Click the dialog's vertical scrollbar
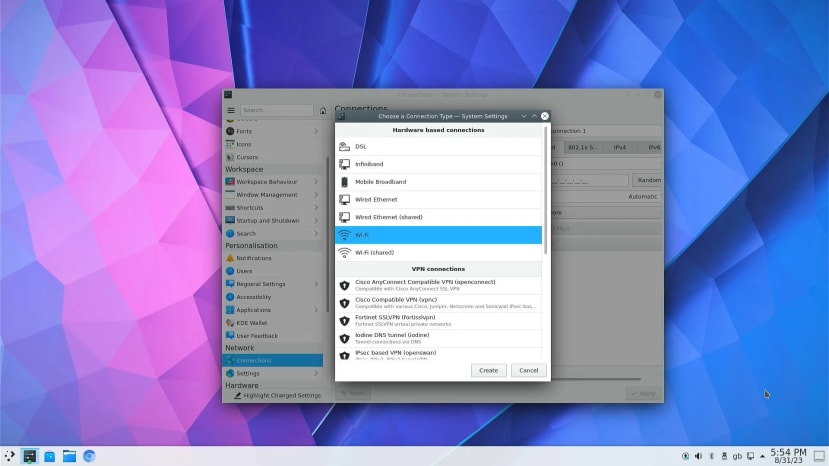This screenshot has height=466, width=829. (x=546, y=188)
